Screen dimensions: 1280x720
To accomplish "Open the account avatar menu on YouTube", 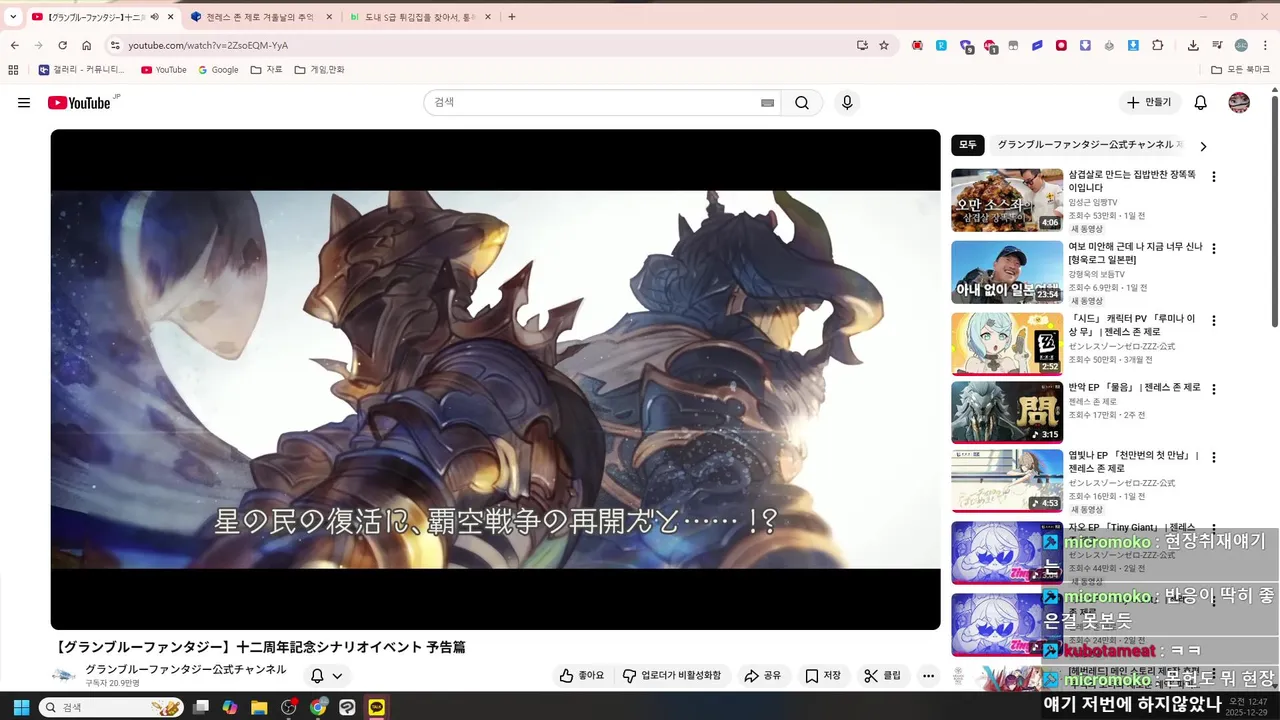I will [1239, 103].
